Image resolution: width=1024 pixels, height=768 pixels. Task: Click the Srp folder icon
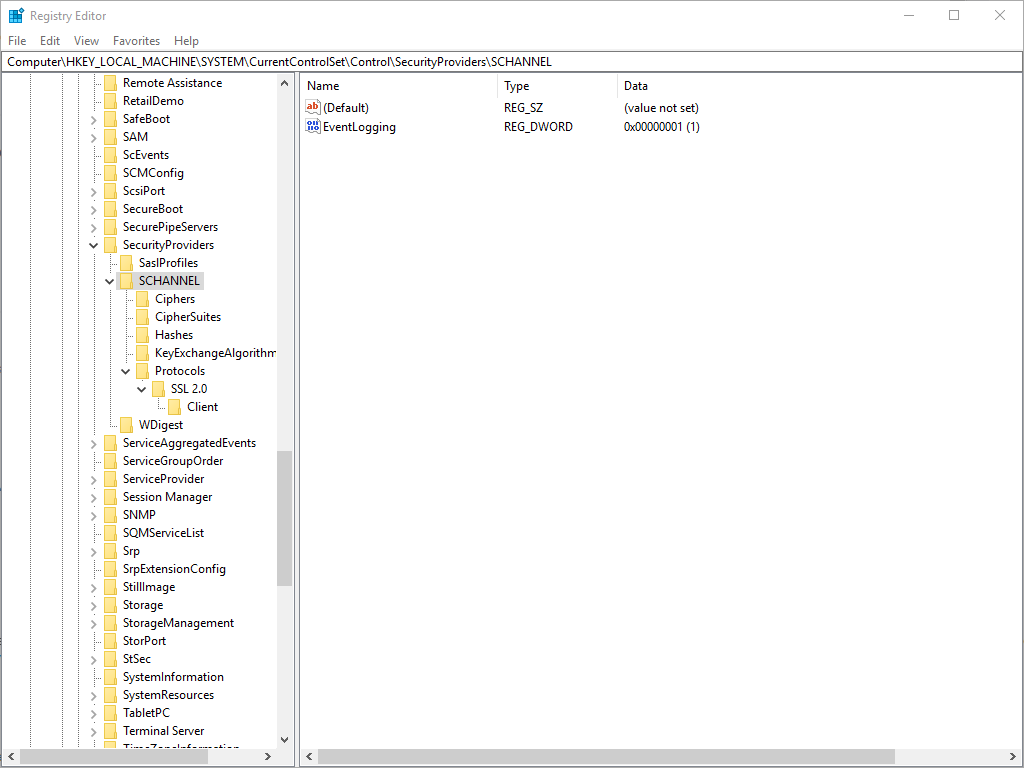[110, 551]
